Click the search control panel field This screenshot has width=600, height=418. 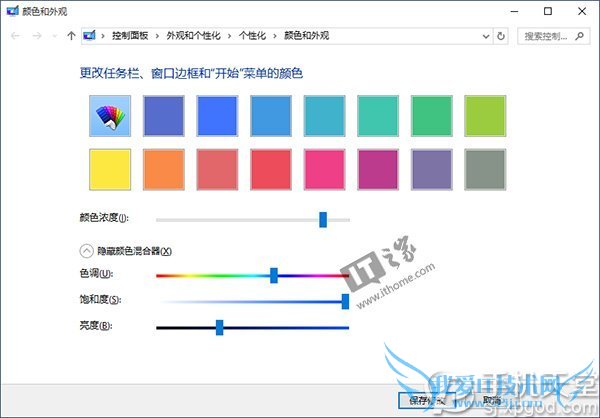(x=553, y=36)
